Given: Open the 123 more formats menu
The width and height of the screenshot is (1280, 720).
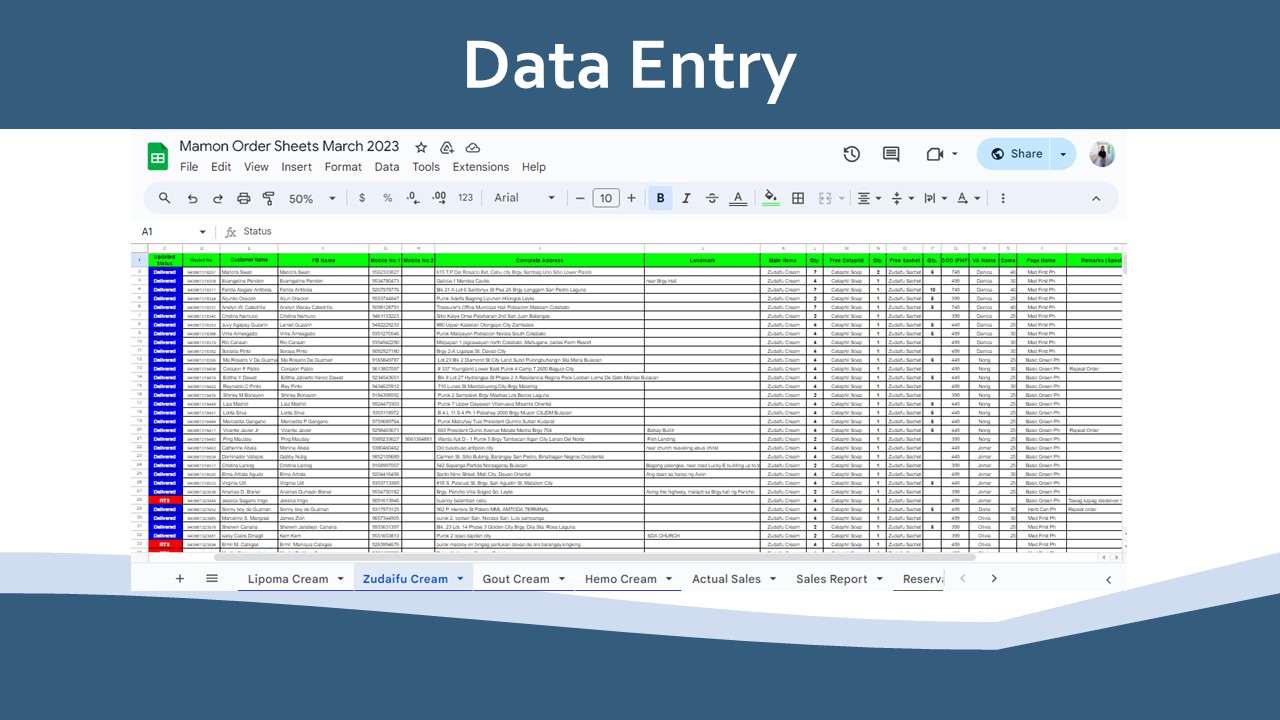Looking at the screenshot, I should pos(465,198).
